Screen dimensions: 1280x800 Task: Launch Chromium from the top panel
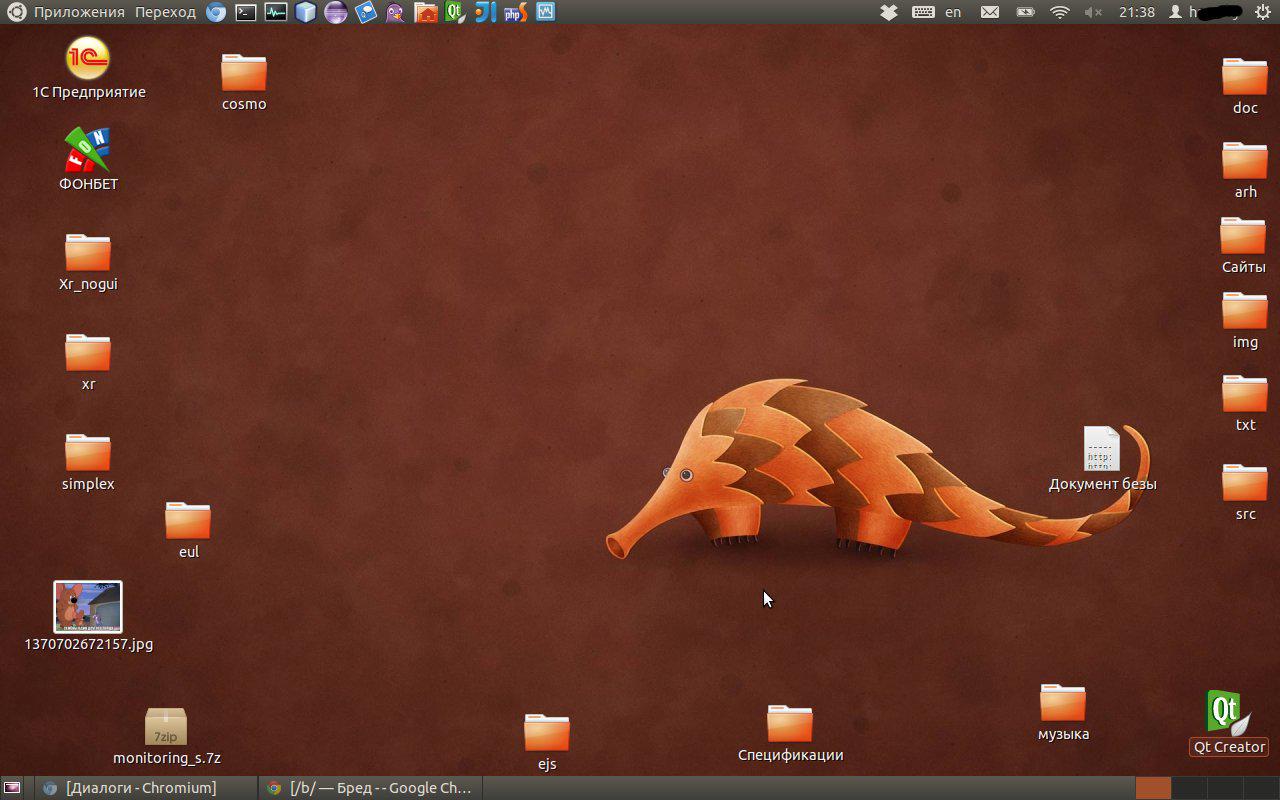coord(216,12)
